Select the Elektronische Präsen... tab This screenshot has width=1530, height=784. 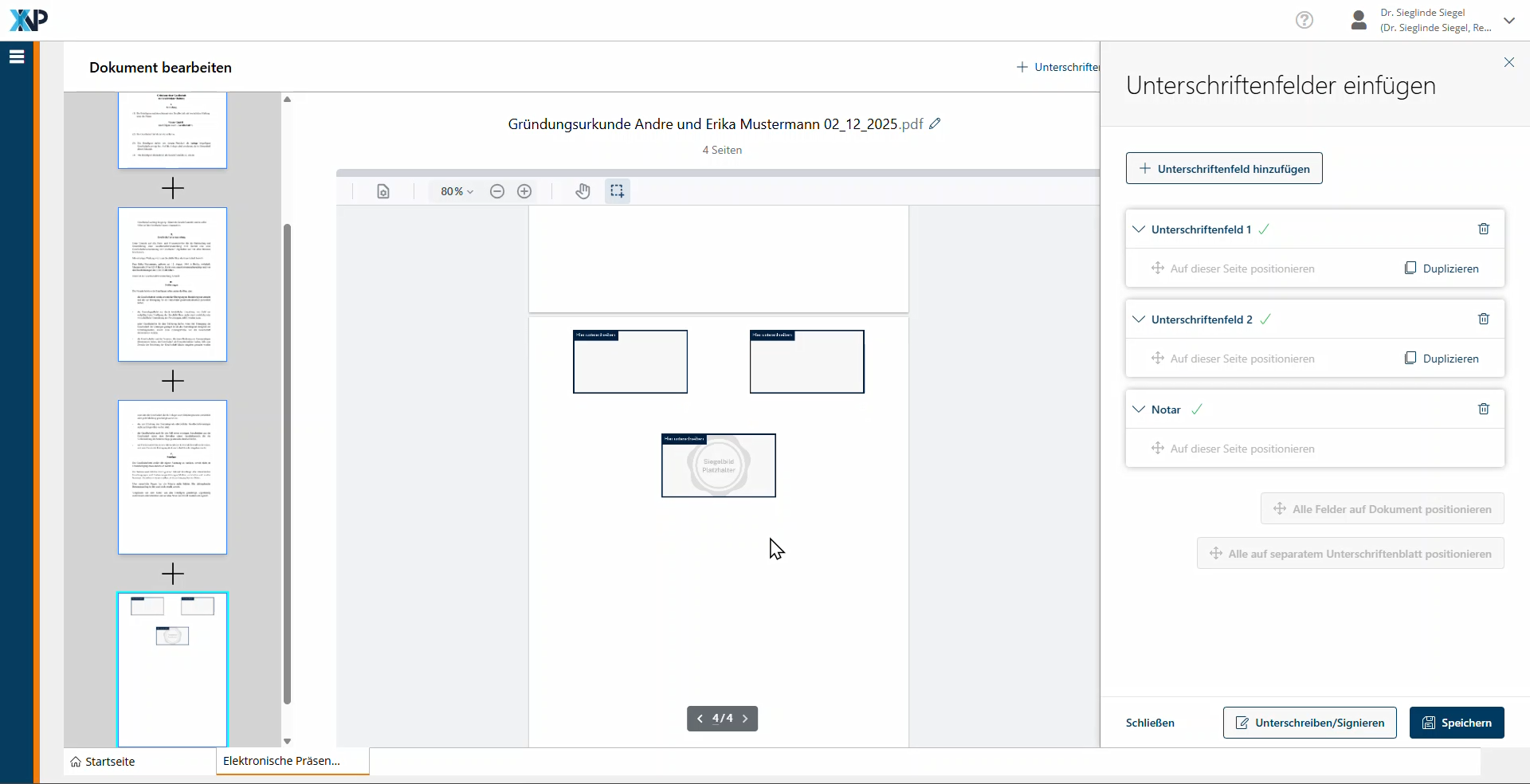point(282,761)
